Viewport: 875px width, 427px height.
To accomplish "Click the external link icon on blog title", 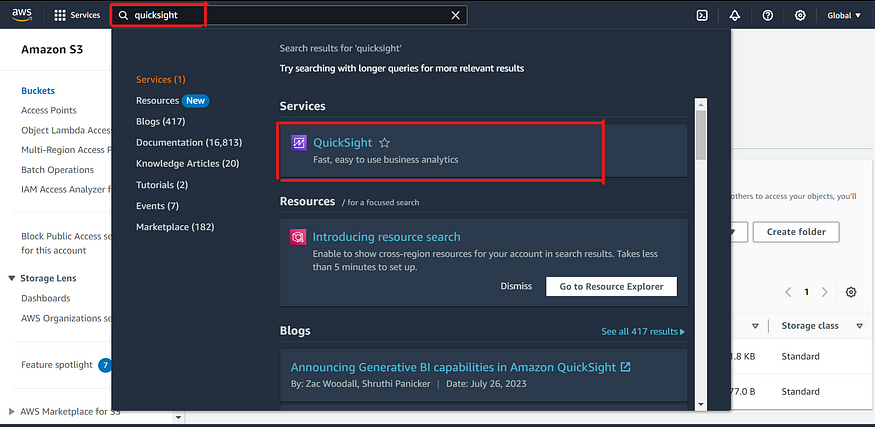I will tap(626, 367).
